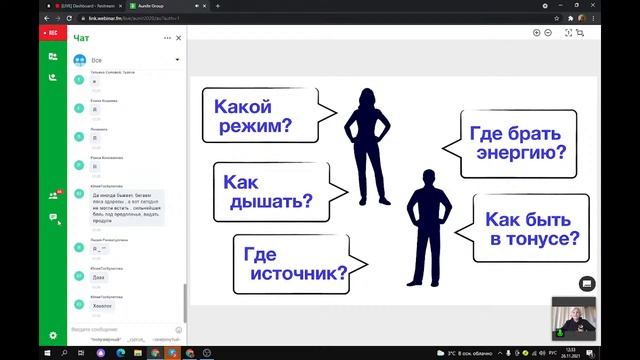
Task: Open participants list icon with red badge
Action: (x=53, y=196)
